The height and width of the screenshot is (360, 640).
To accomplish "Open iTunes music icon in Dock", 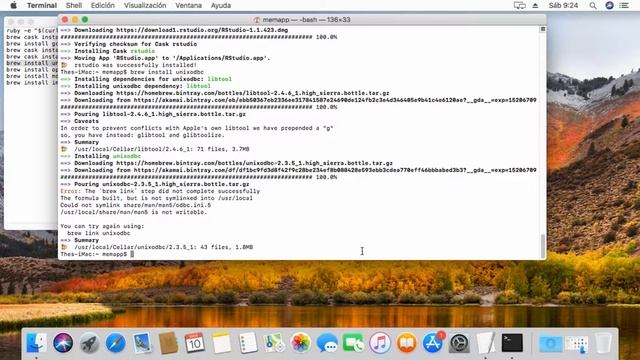I will [x=380, y=342].
